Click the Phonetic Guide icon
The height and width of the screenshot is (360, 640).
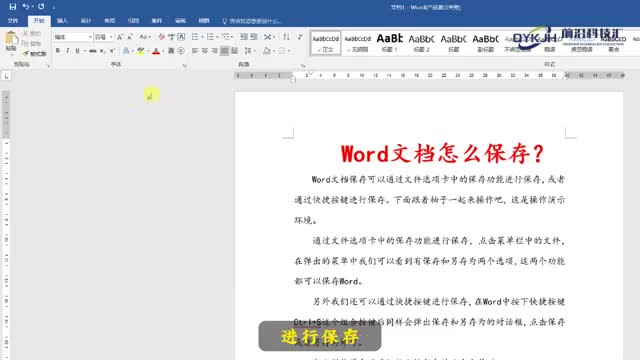coord(171,37)
